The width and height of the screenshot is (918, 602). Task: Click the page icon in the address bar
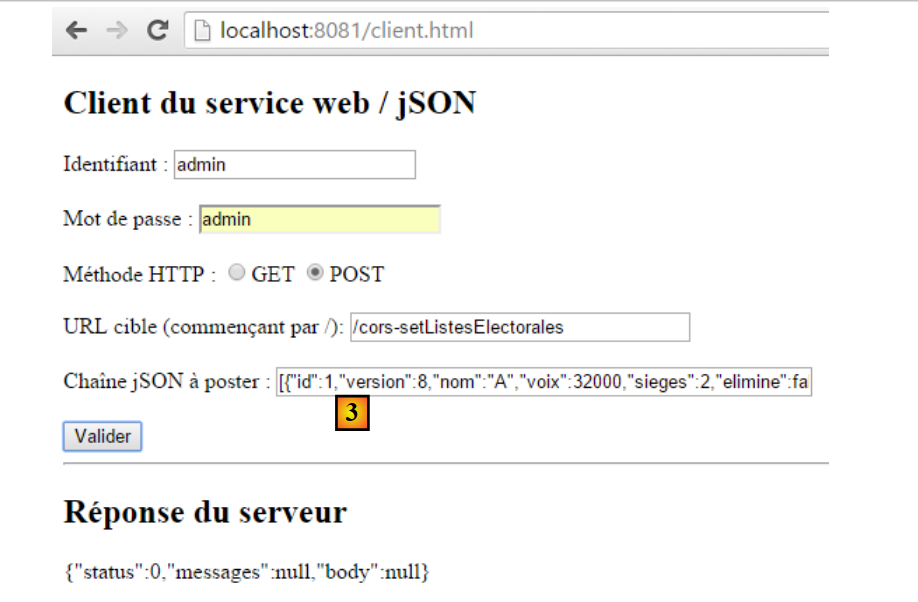pyautogui.click(x=203, y=31)
